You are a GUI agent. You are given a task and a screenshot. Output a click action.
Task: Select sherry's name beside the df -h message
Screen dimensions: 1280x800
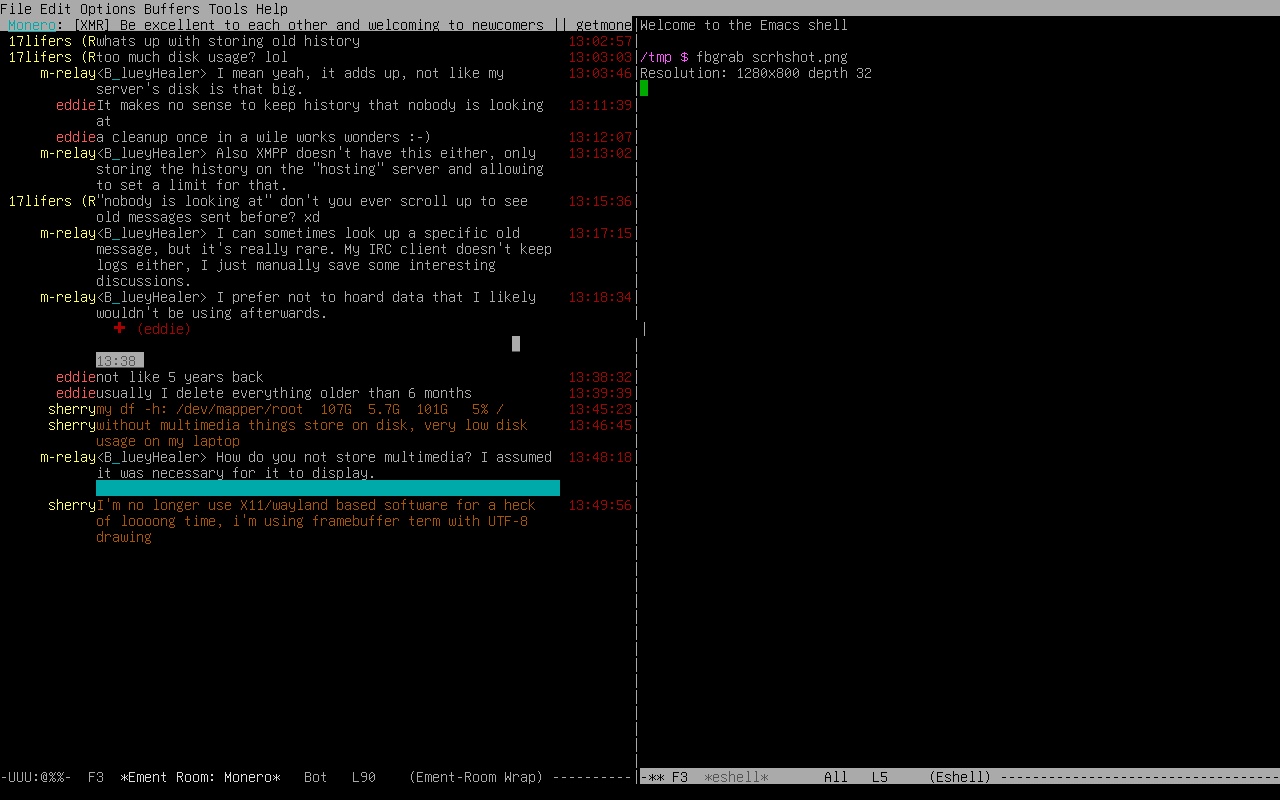72,409
